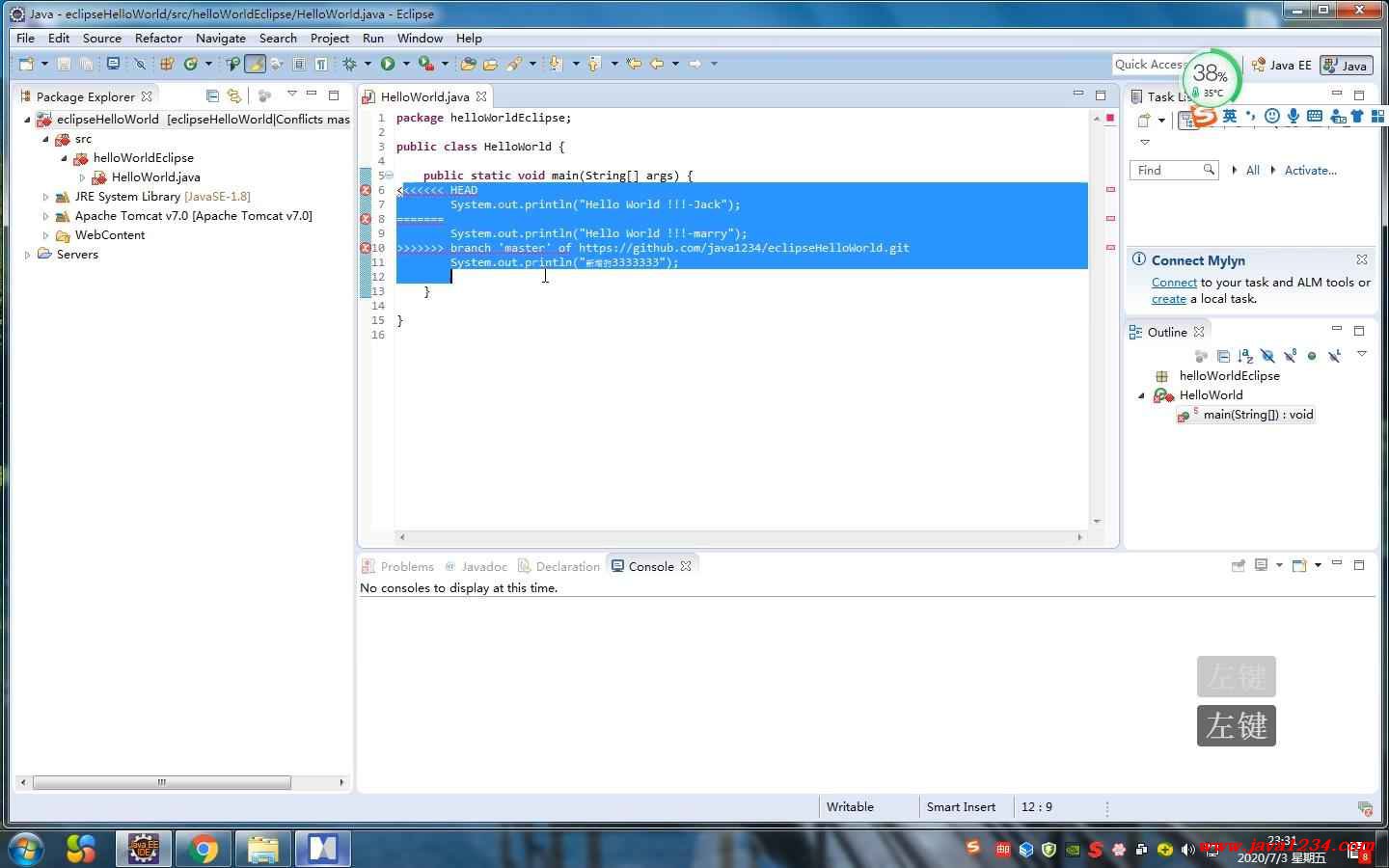This screenshot has height=868, width=1389.
Task: Open Package Explorer view menu triangle
Action: [x=291, y=95]
